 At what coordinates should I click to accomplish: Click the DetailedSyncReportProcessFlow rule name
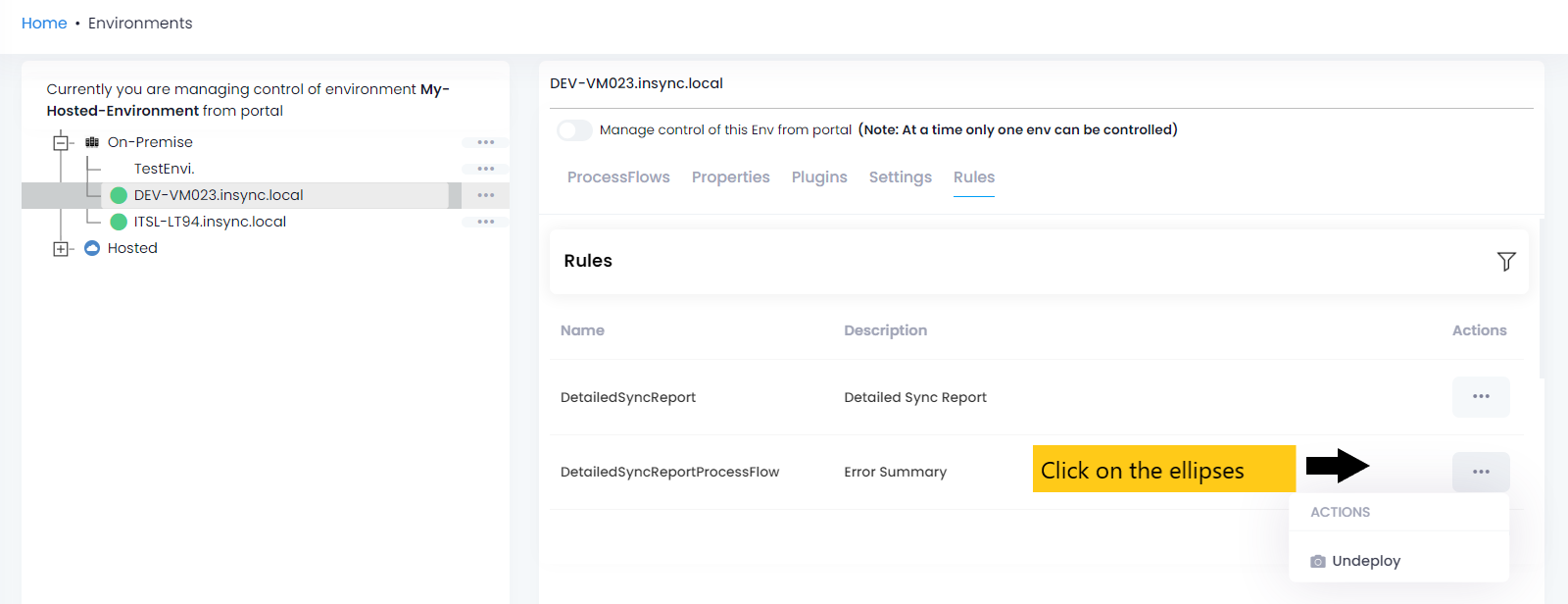[669, 472]
